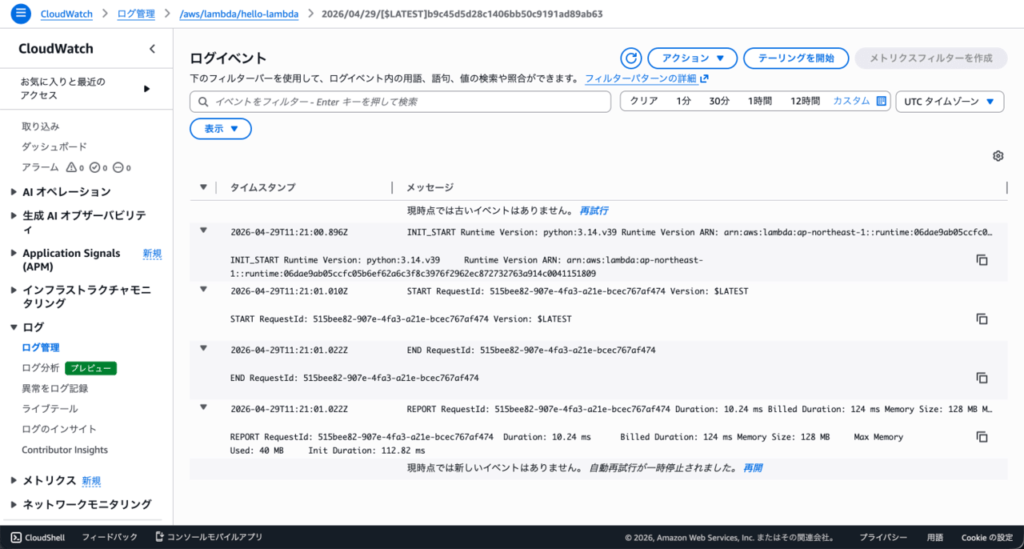Open the external-link icon beside filter pattern details

704,78
